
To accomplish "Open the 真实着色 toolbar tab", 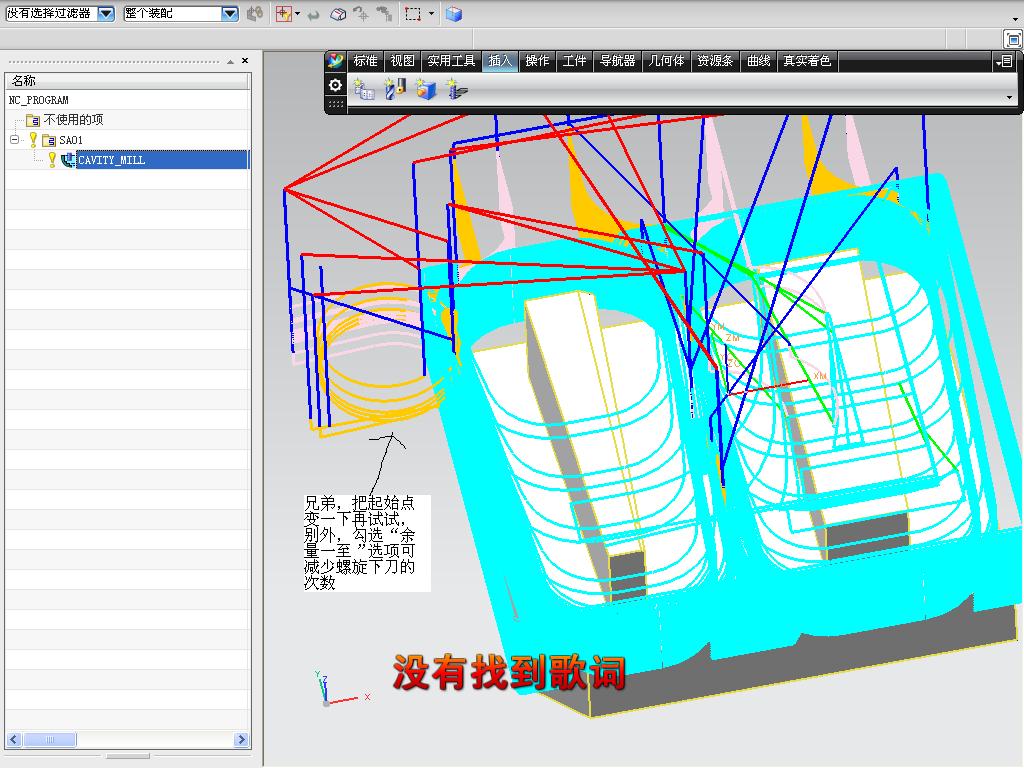I will 807,61.
